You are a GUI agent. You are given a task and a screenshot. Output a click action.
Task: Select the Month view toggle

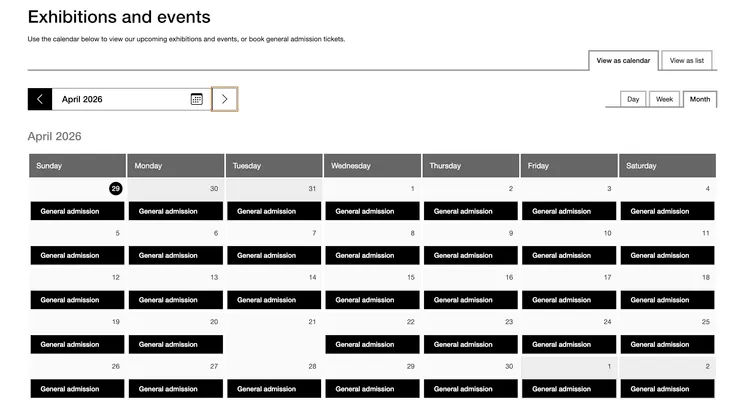pos(700,99)
